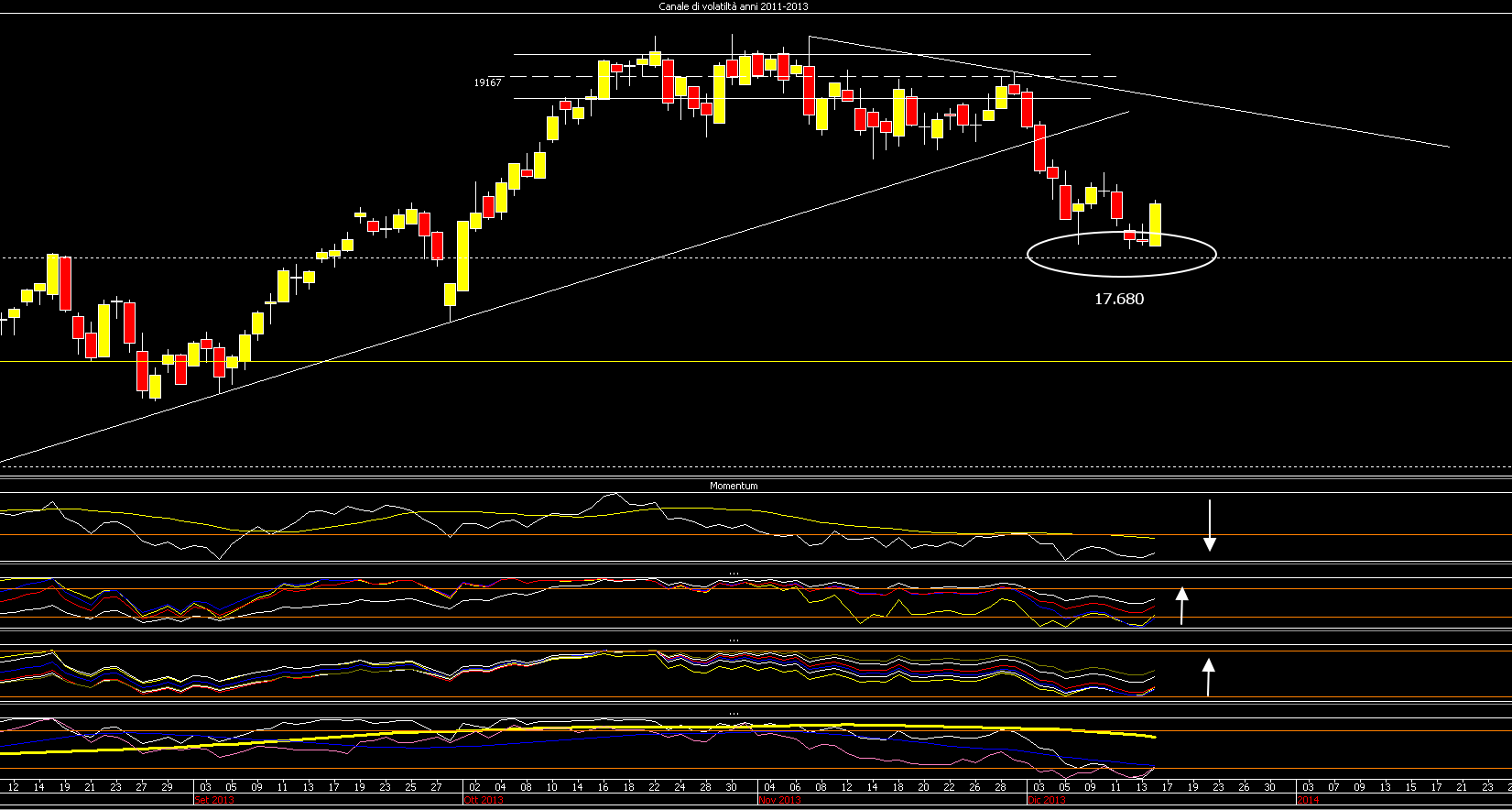Click the 25 date tick in Set 2013
Image resolution: width=1512 pixels, height=810 pixels.
(410, 787)
